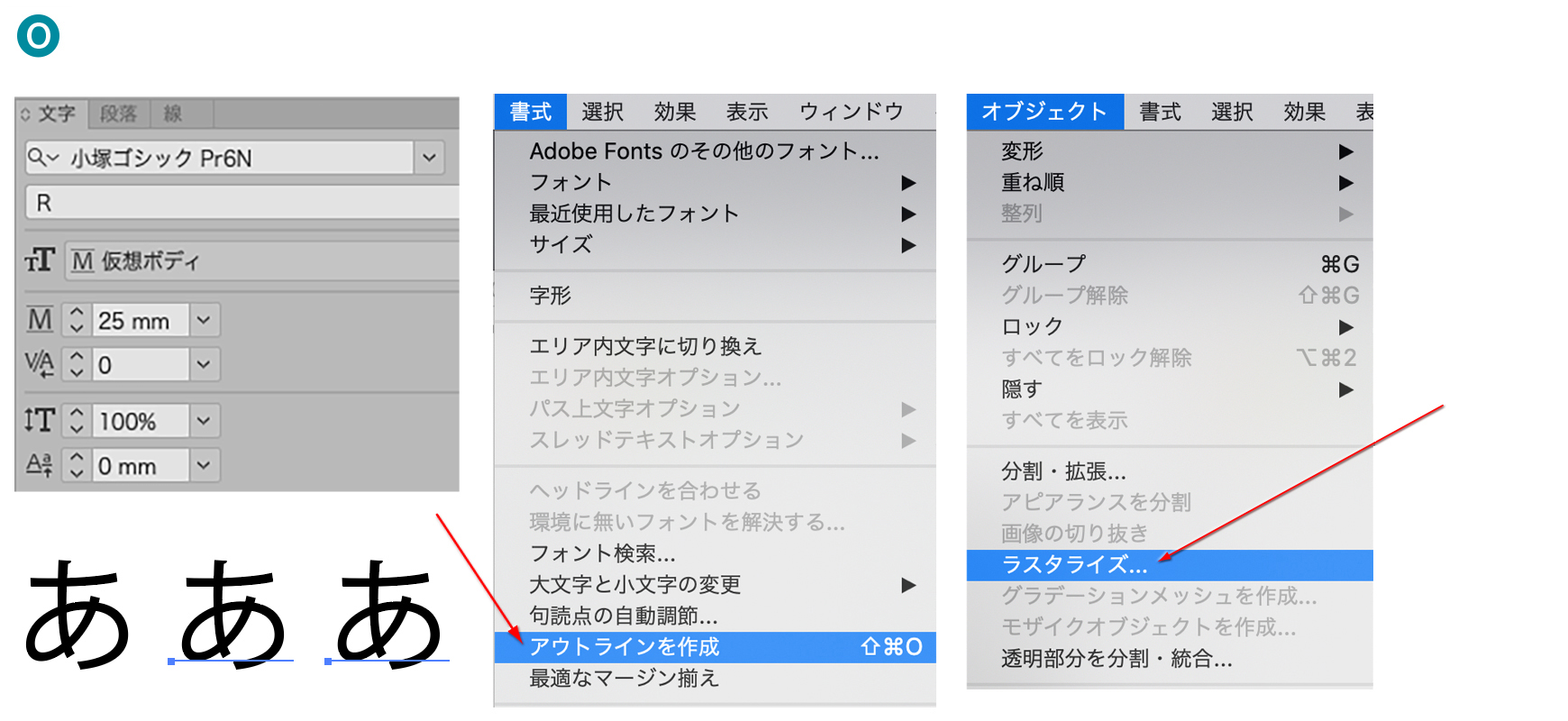Choose エリア内文字に切り換え
The width and height of the screenshot is (1568, 721).
click(x=715, y=346)
